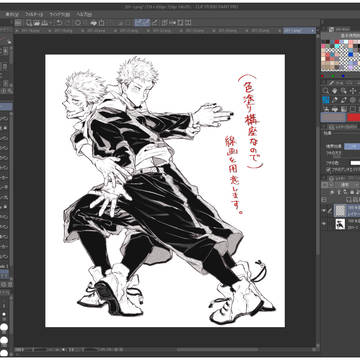Select the Hand move tool
Image resolution: width=360 pixels, height=360 pixels.
tap(335, 91)
